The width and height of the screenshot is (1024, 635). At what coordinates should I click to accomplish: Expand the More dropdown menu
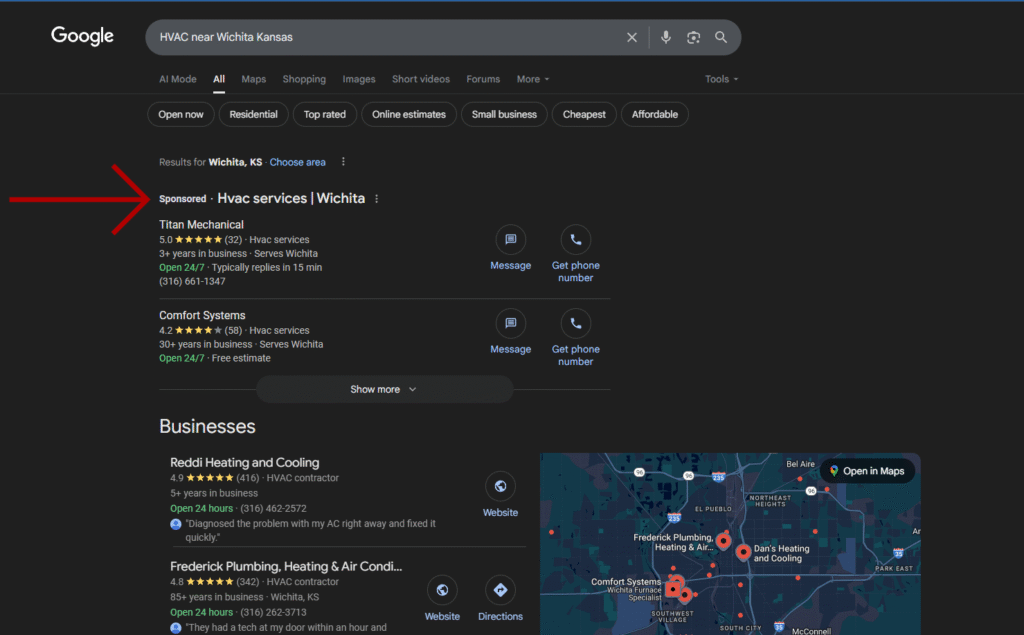click(x=533, y=79)
